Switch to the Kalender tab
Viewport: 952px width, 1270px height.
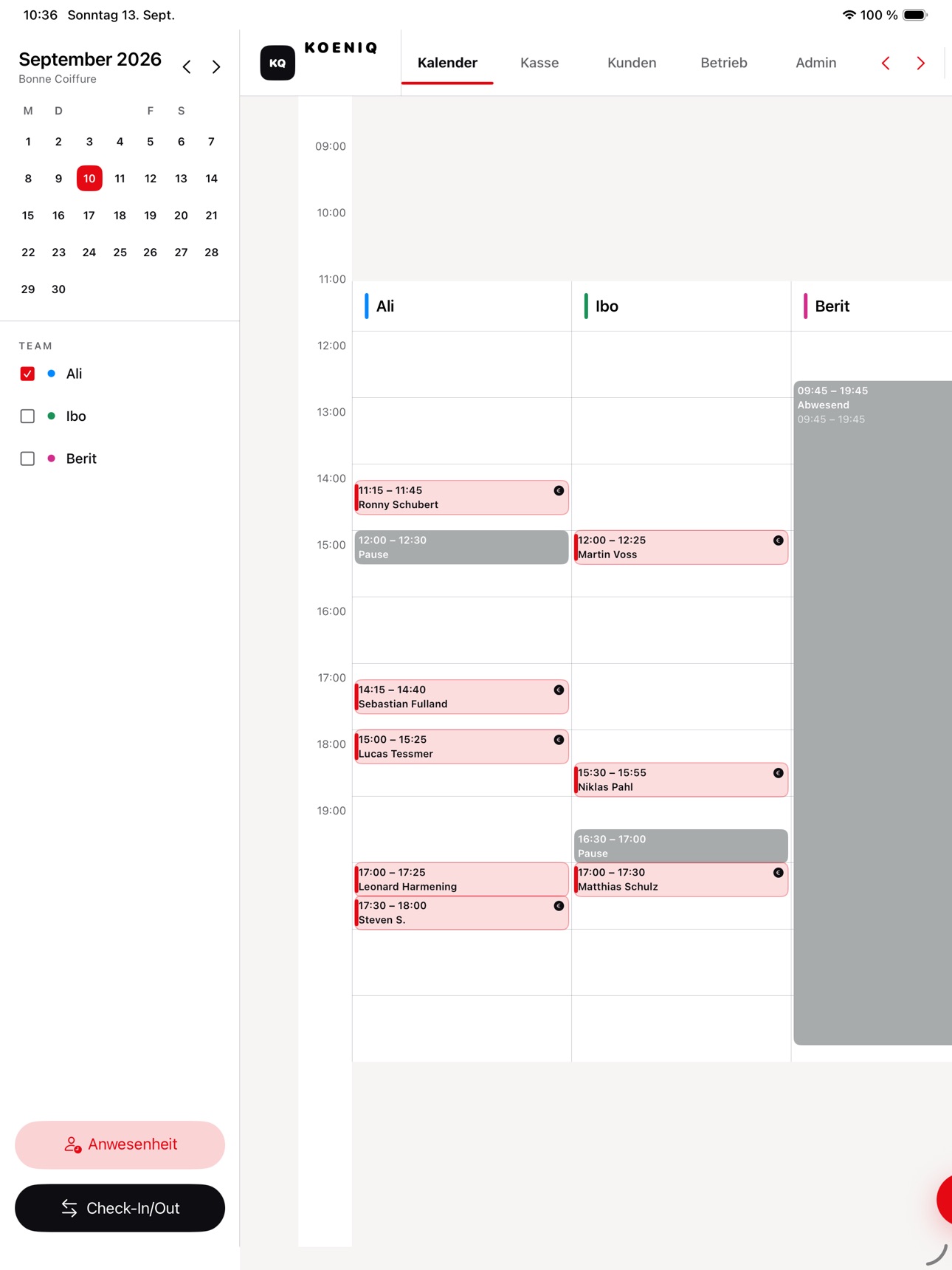447,63
